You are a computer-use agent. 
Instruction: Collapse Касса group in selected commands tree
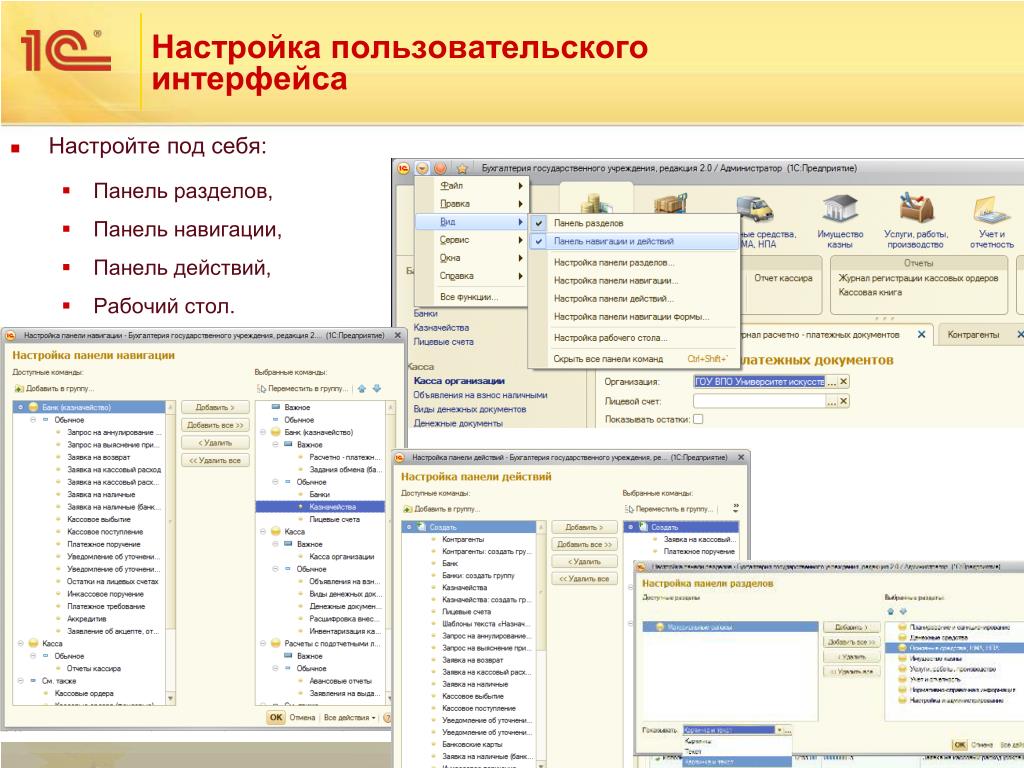263,532
